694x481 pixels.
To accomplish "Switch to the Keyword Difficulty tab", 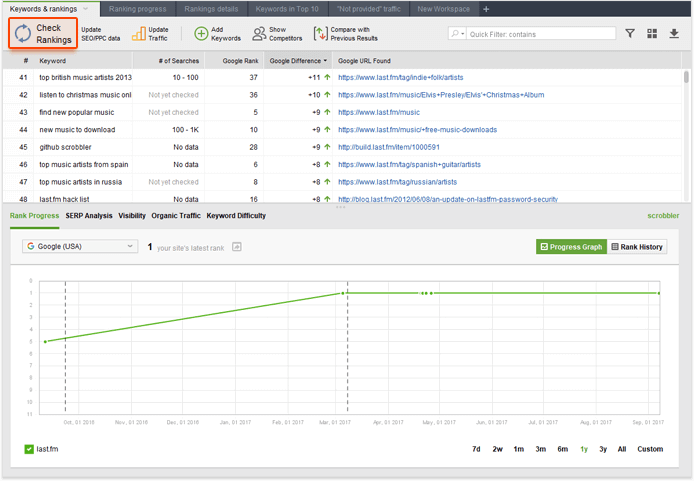I will [x=236, y=215].
